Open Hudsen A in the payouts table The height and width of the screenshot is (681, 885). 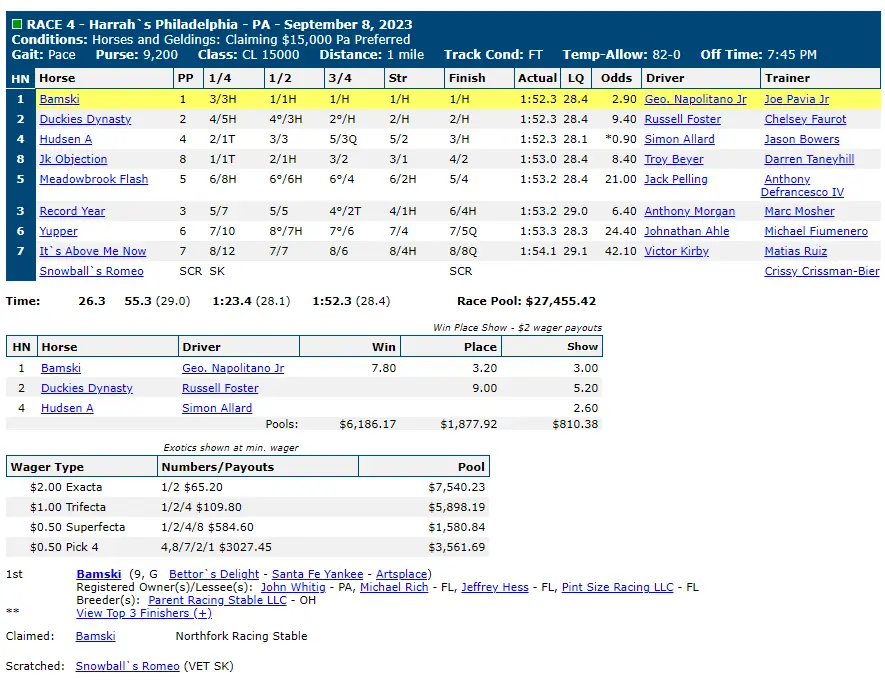[x=67, y=408]
